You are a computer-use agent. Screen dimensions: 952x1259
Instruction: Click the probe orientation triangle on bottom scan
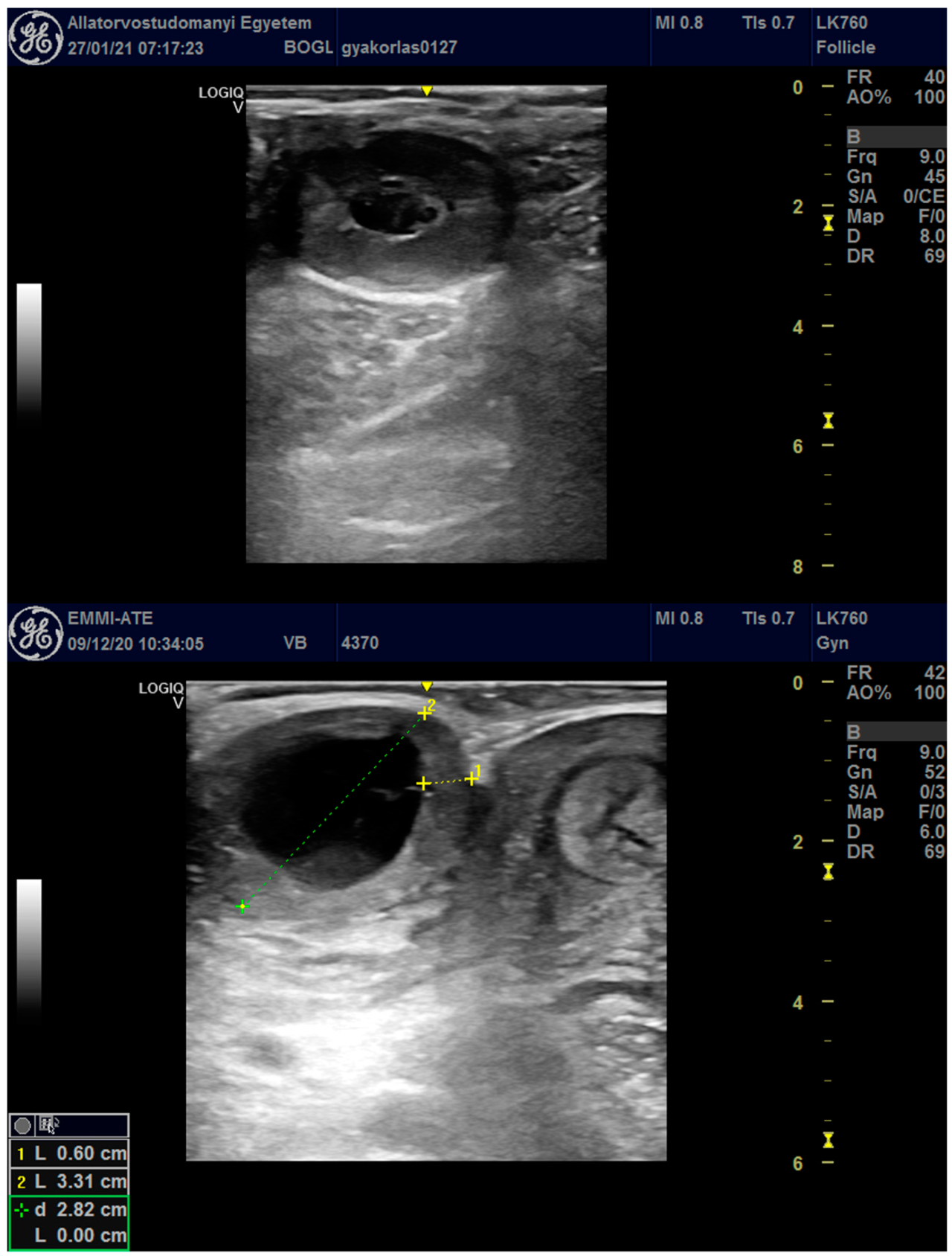click(x=427, y=686)
